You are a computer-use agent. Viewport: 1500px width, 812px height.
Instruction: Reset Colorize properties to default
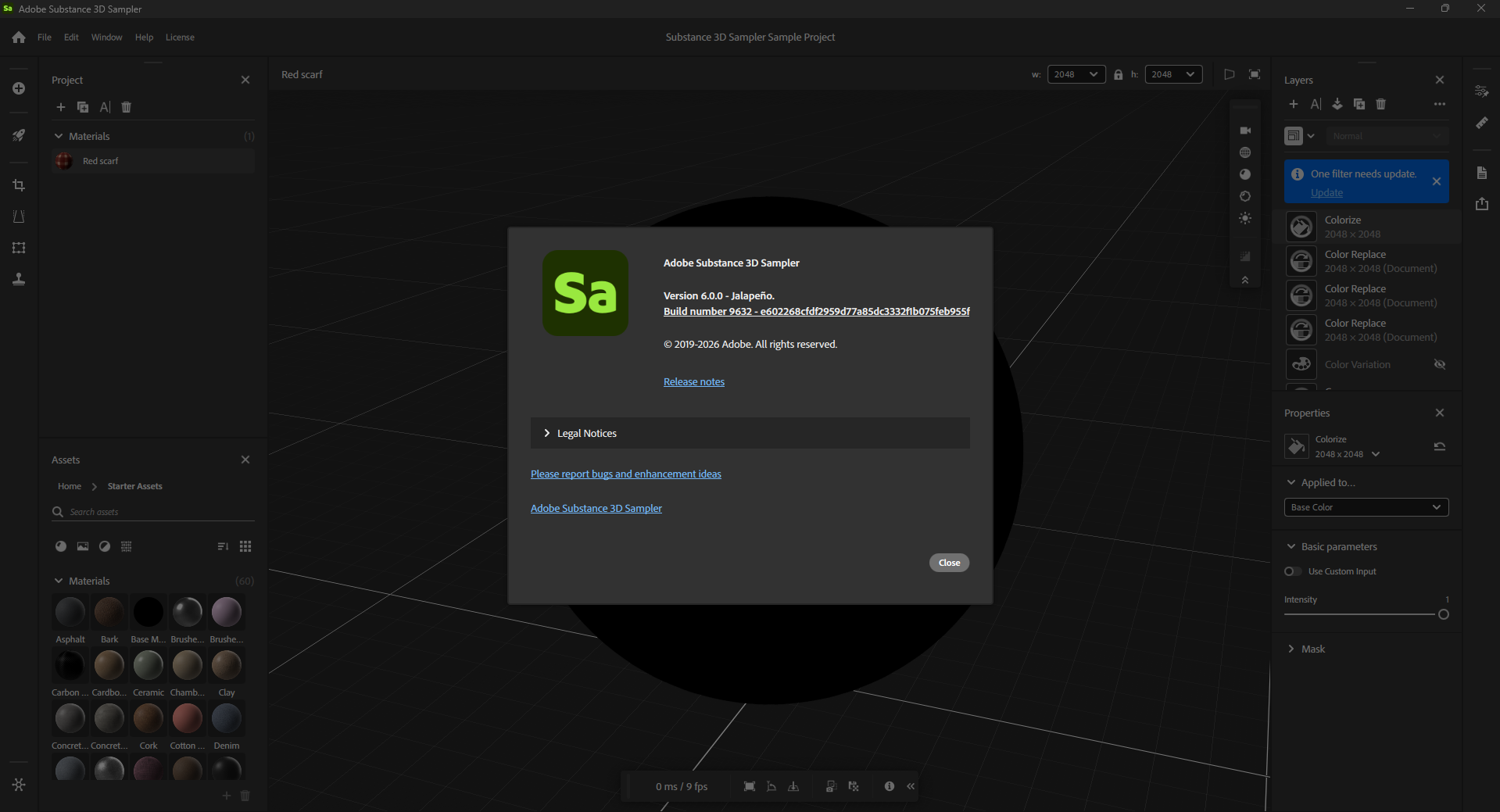click(x=1440, y=446)
